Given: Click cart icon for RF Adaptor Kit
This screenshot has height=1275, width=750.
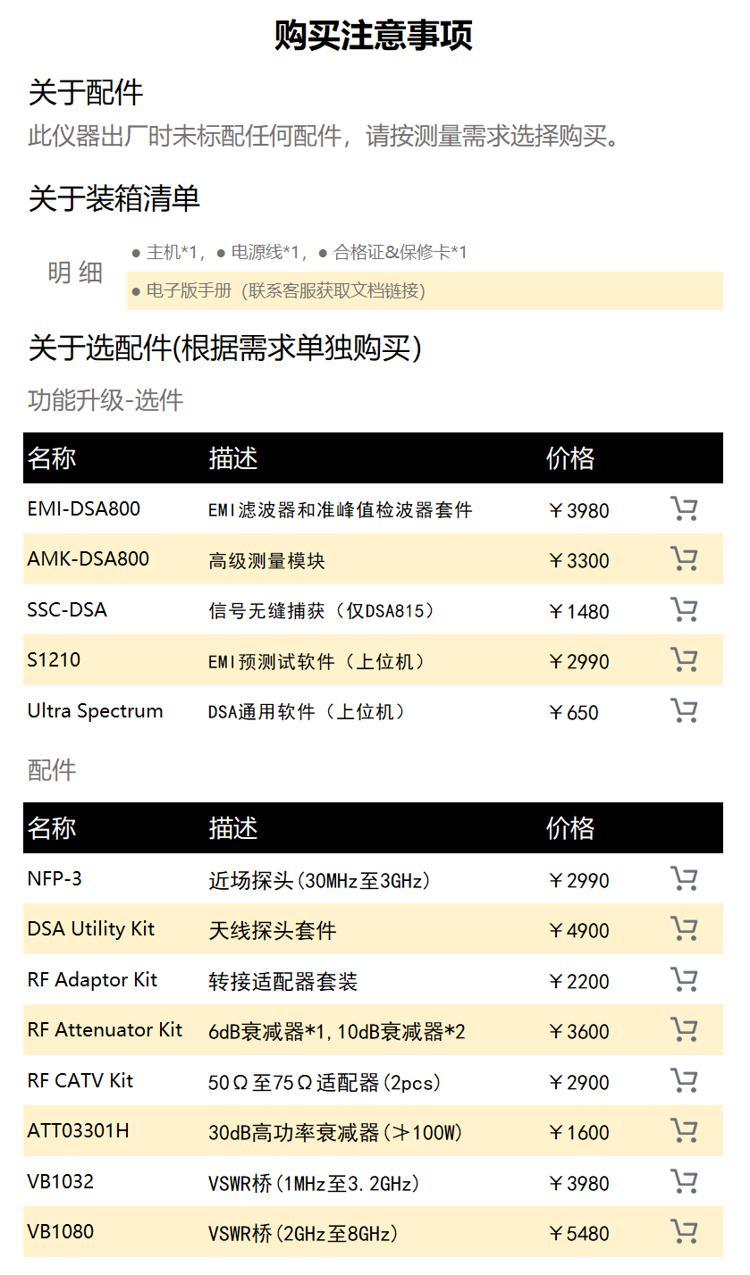Looking at the screenshot, I should [x=684, y=980].
